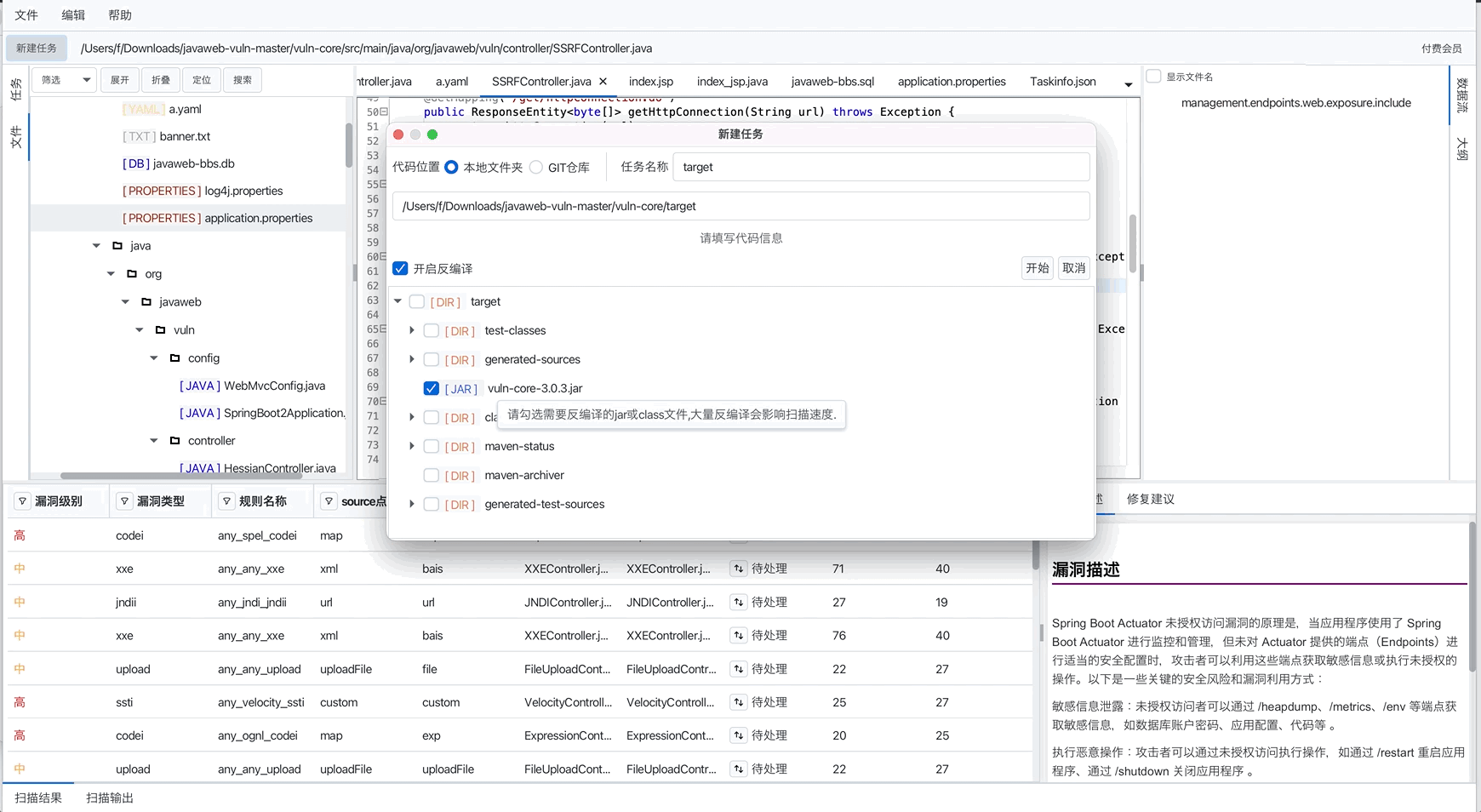Check the target directory checkbox

pos(417,301)
